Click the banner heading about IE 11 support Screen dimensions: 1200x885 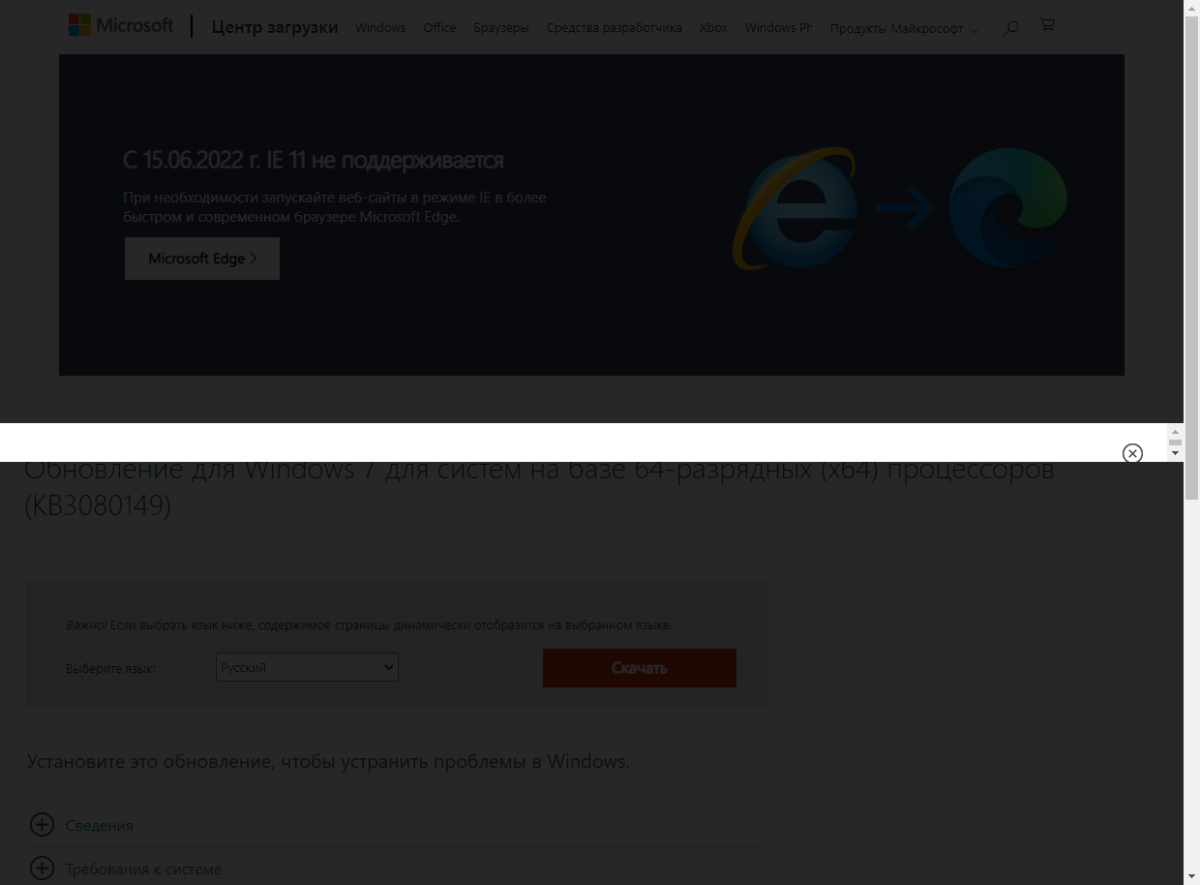click(313, 160)
